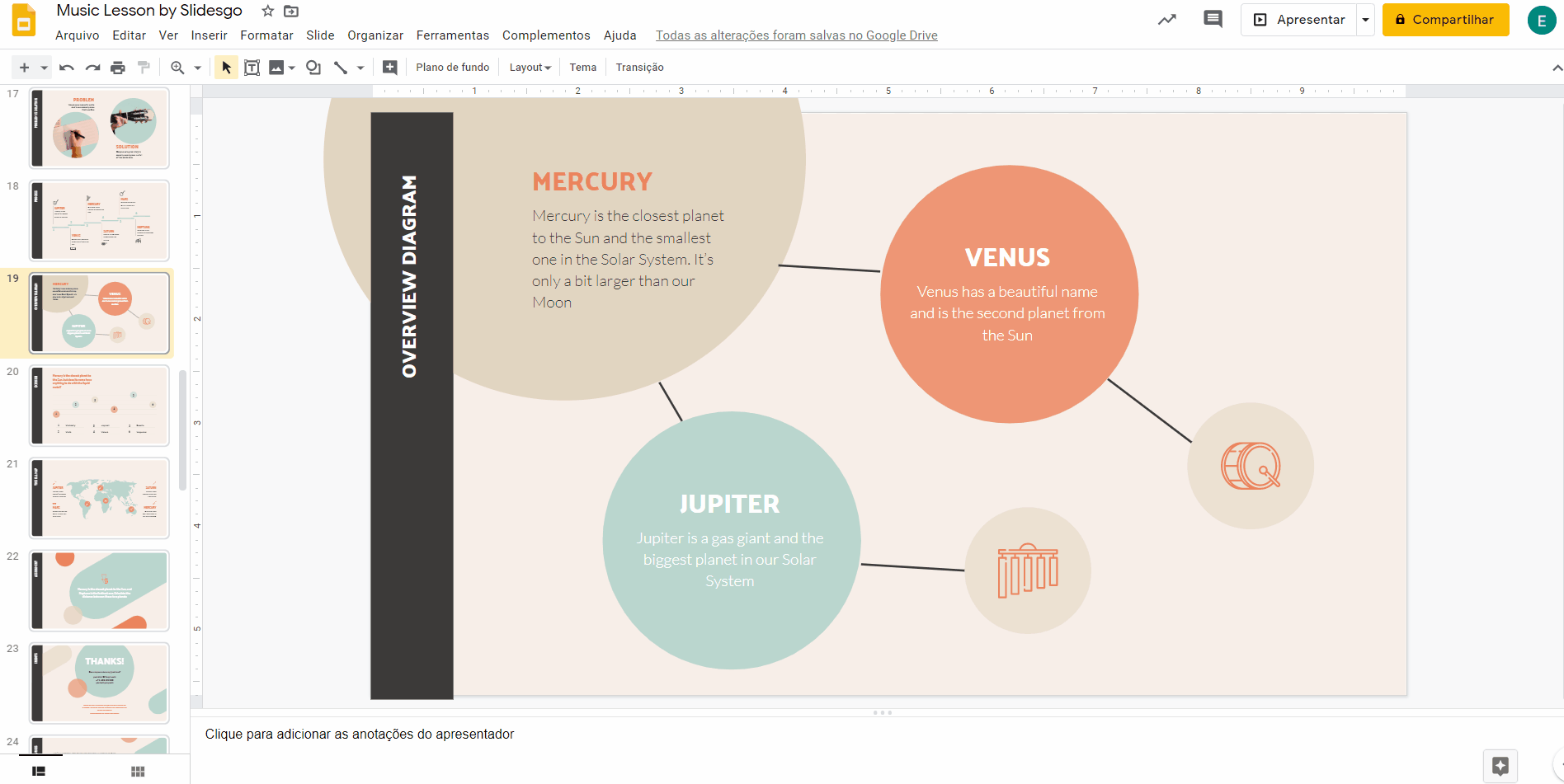1564x784 pixels.
Task: Click the notes panel resize handle dots
Action: coord(882,712)
